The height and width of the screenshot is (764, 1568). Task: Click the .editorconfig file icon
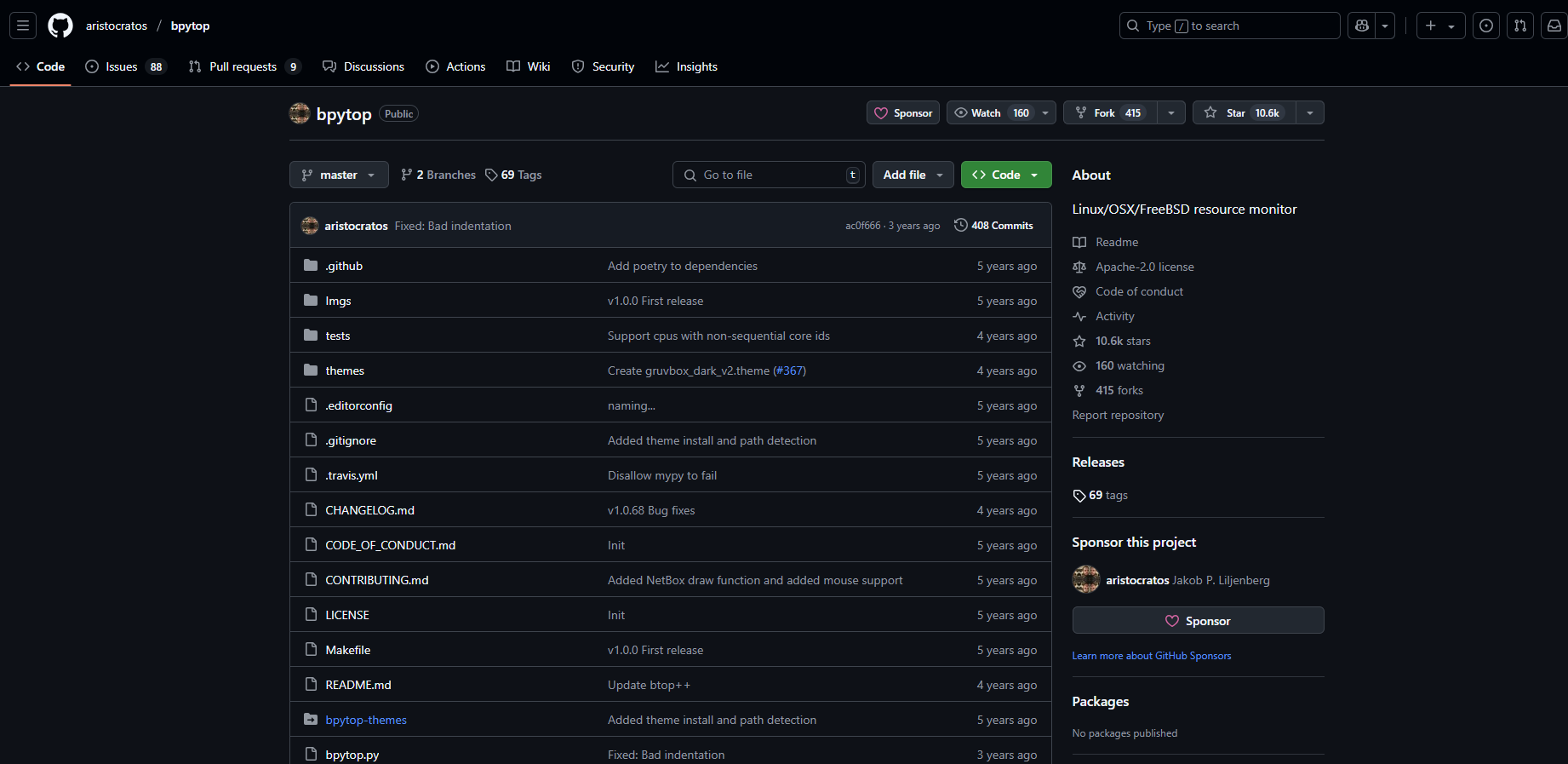311,405
